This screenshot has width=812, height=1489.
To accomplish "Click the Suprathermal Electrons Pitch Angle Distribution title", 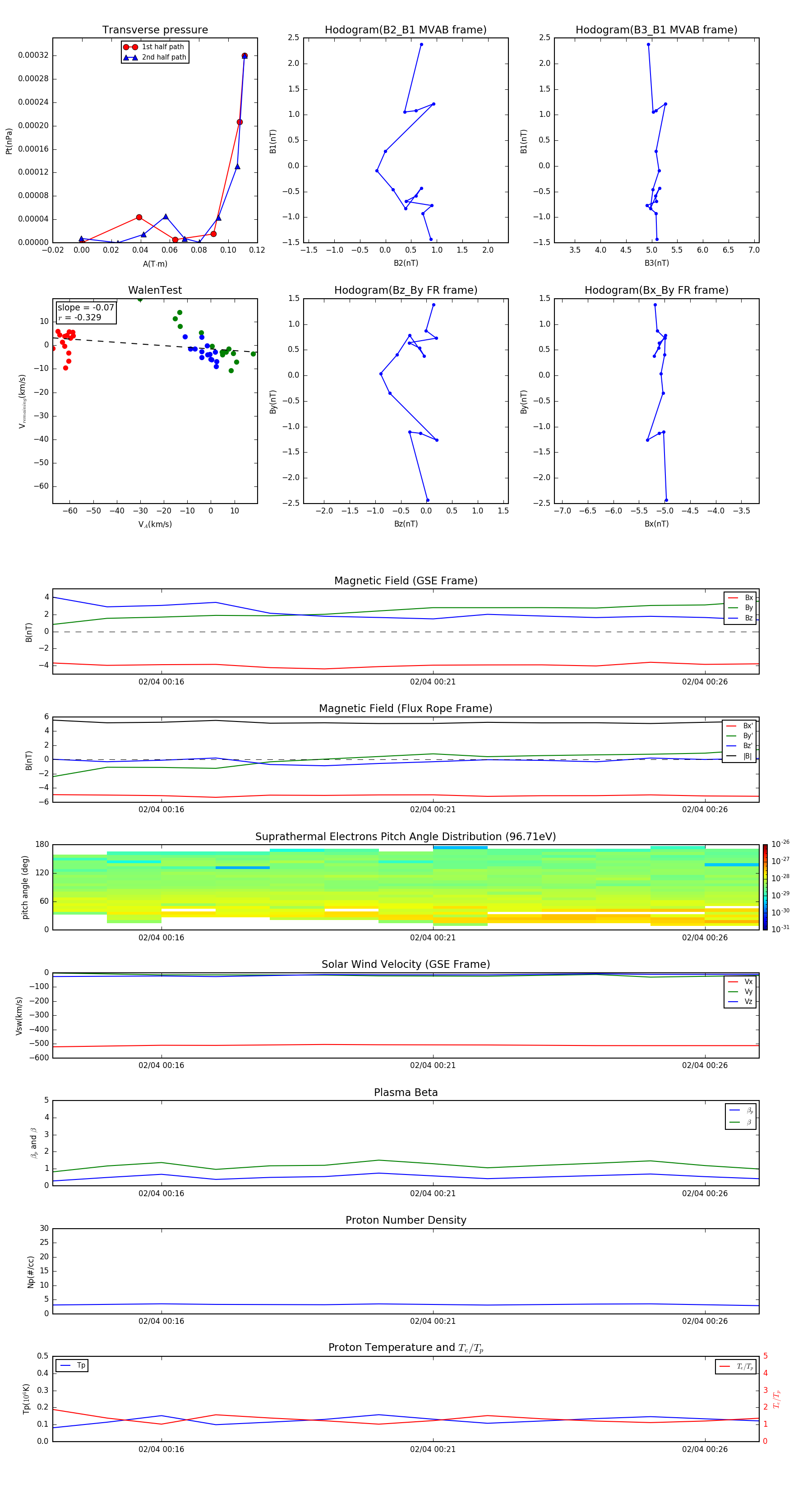I will coord(406,837).
